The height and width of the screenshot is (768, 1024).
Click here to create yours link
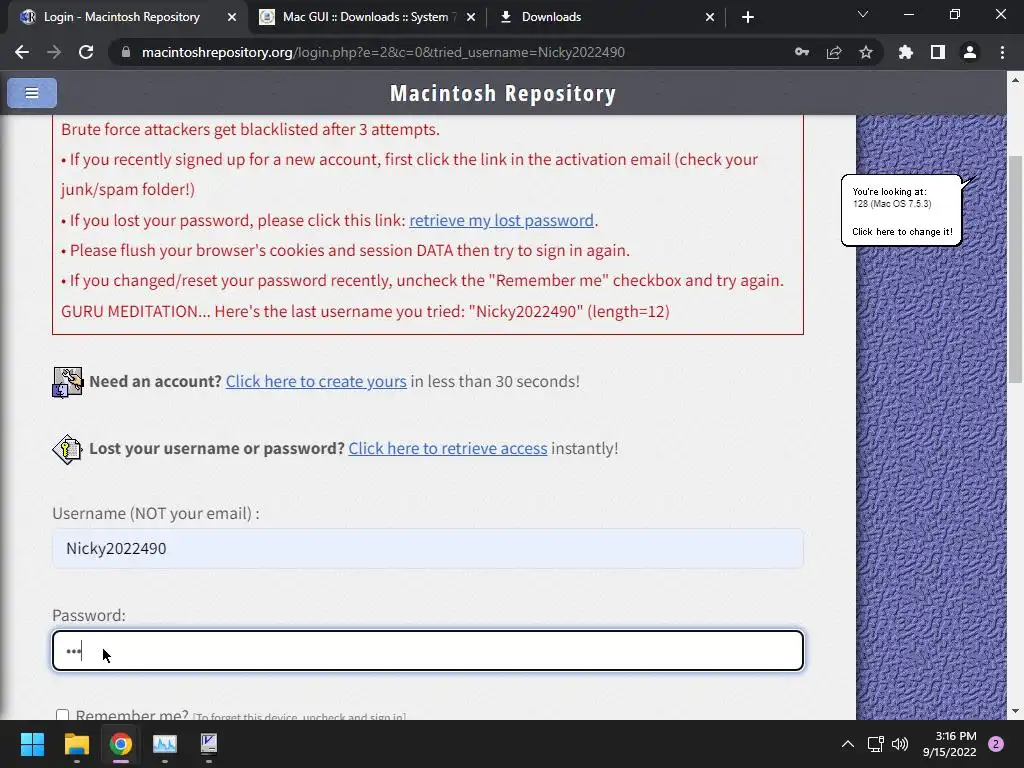316,381
